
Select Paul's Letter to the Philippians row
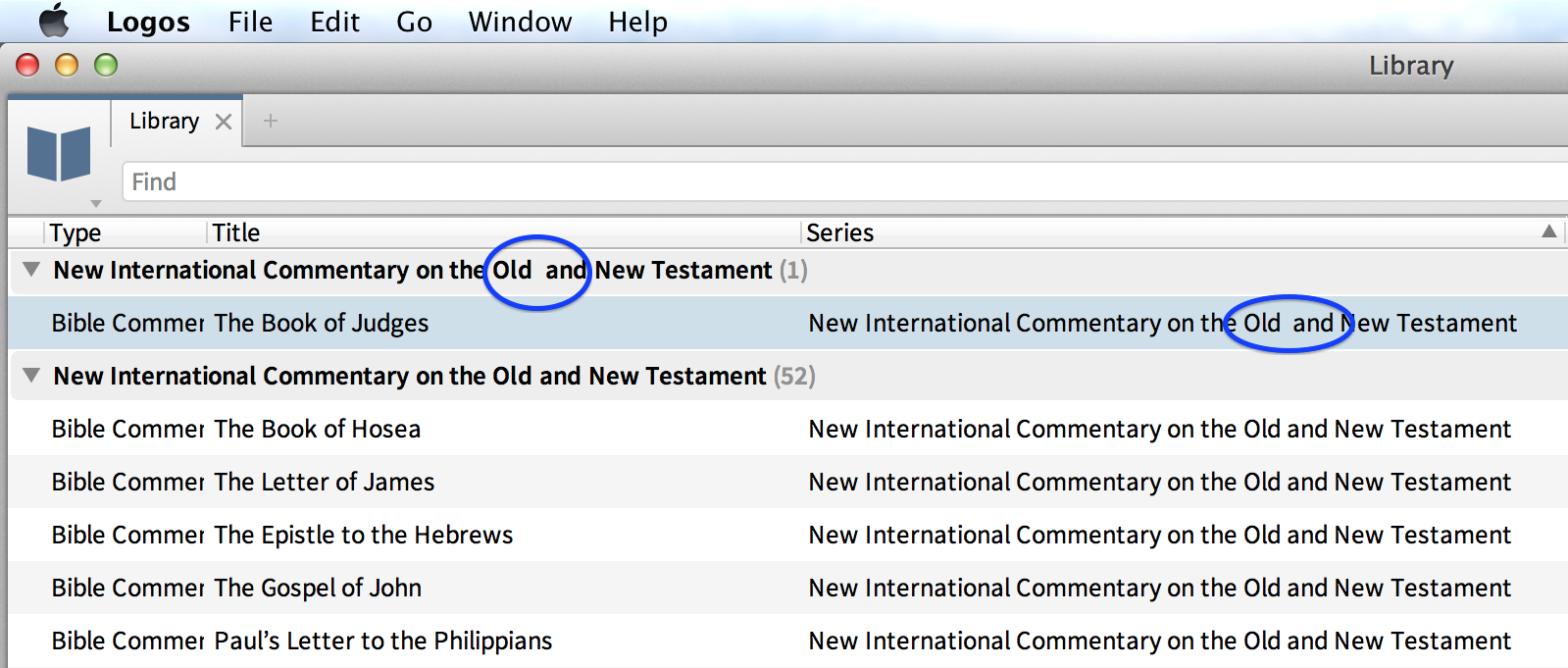point(788,641)
